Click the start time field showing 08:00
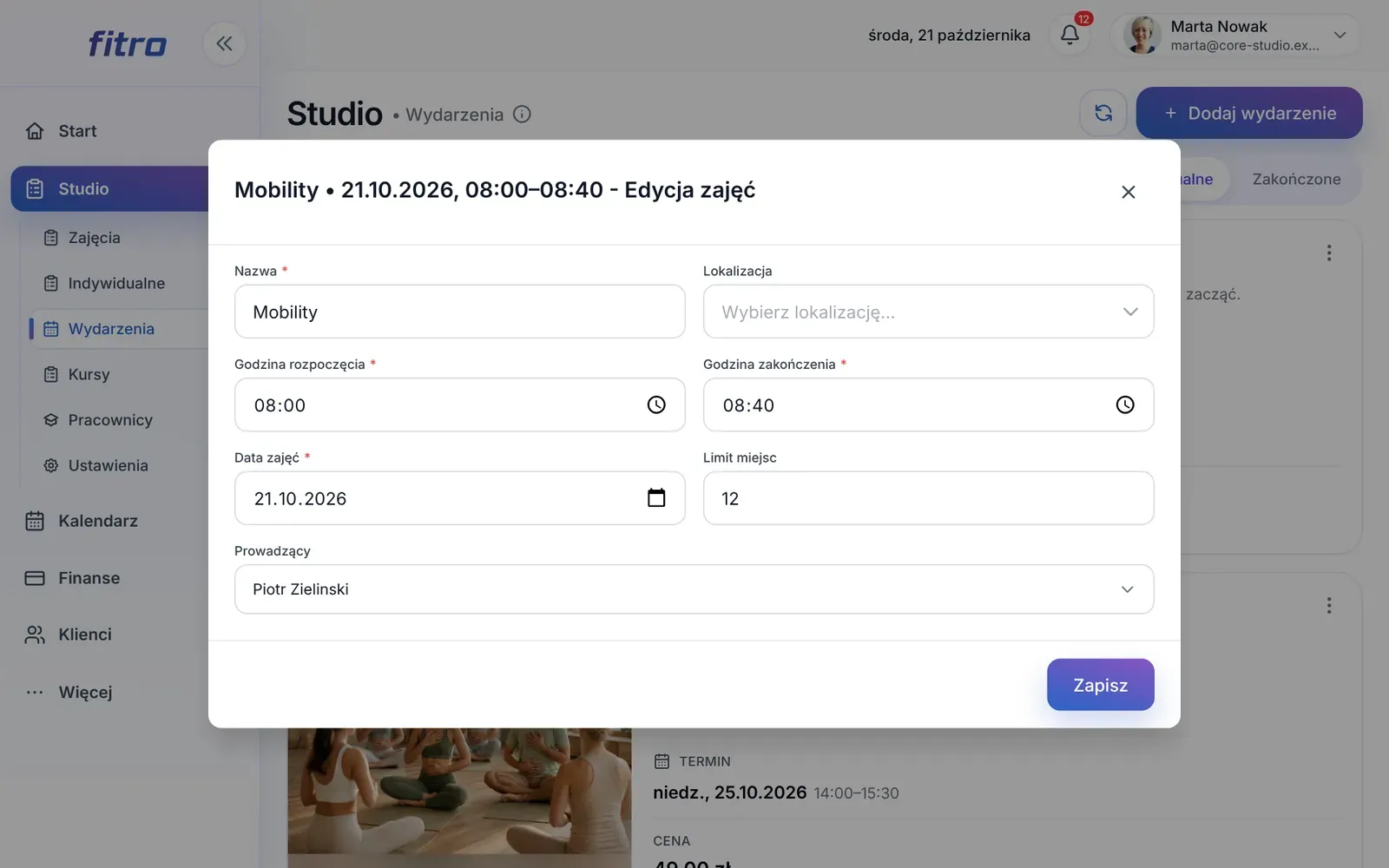 459,404
